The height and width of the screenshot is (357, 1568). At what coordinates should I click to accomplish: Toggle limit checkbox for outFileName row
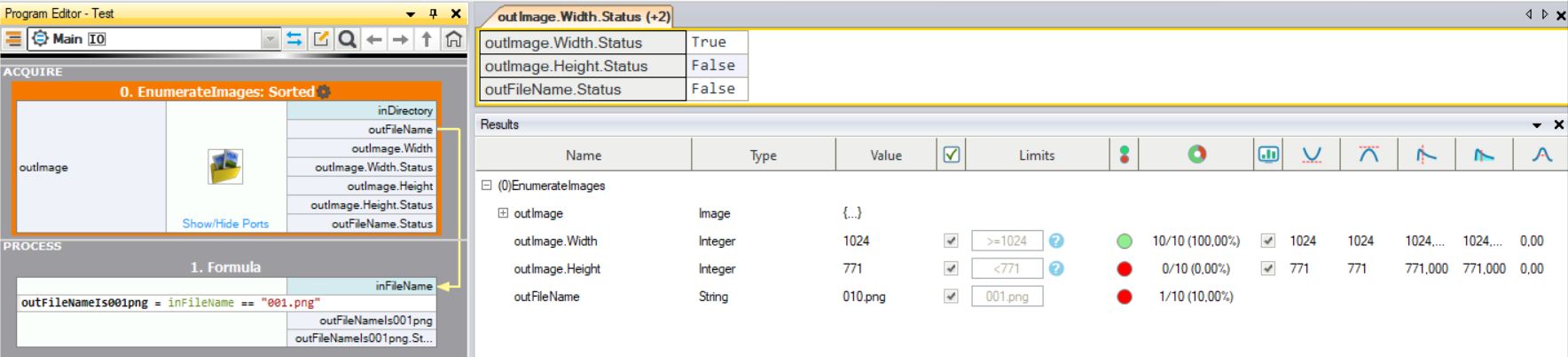(x=951, y=297)
